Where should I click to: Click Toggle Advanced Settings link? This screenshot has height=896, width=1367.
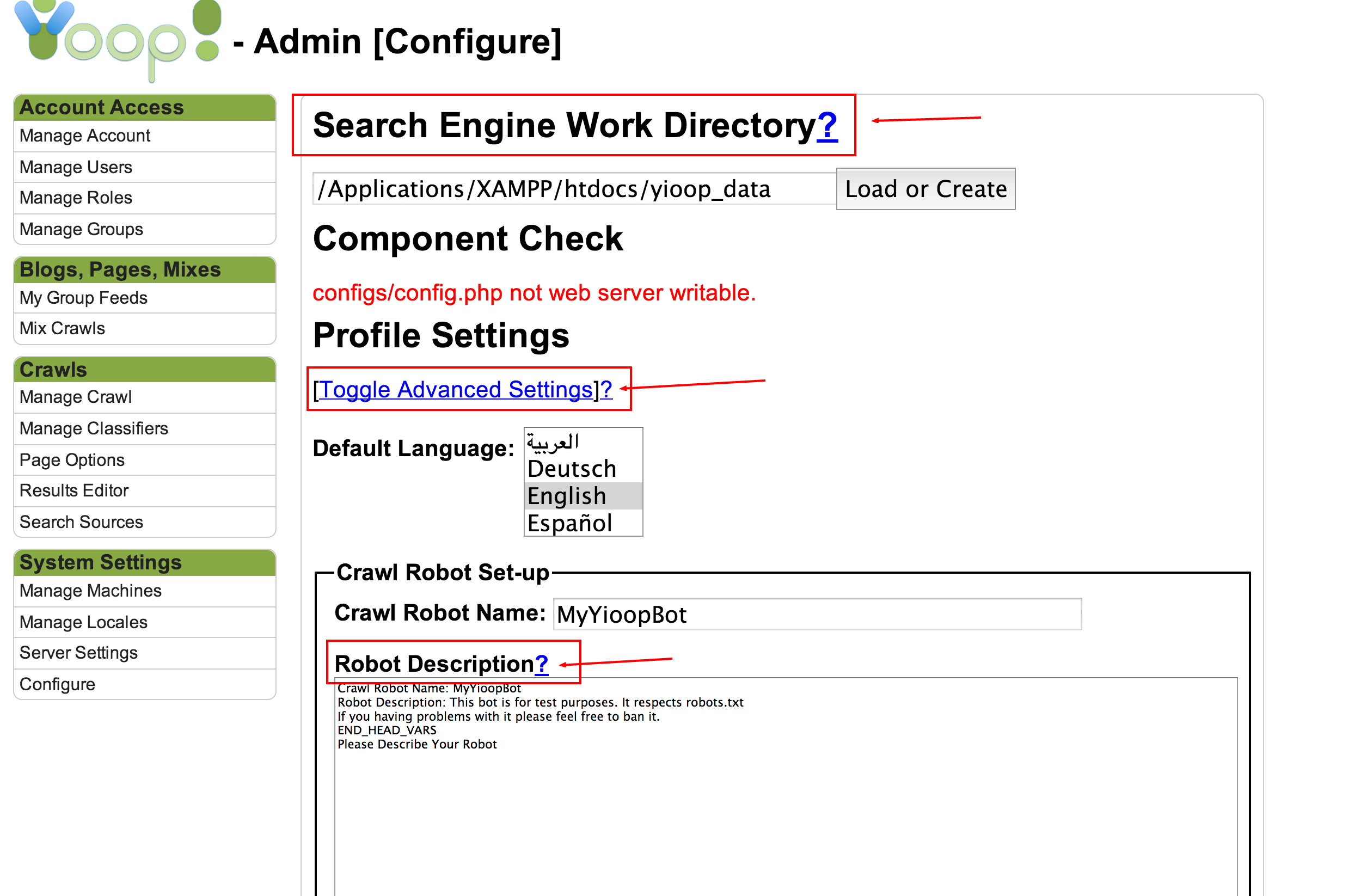(x=456, y=389)
